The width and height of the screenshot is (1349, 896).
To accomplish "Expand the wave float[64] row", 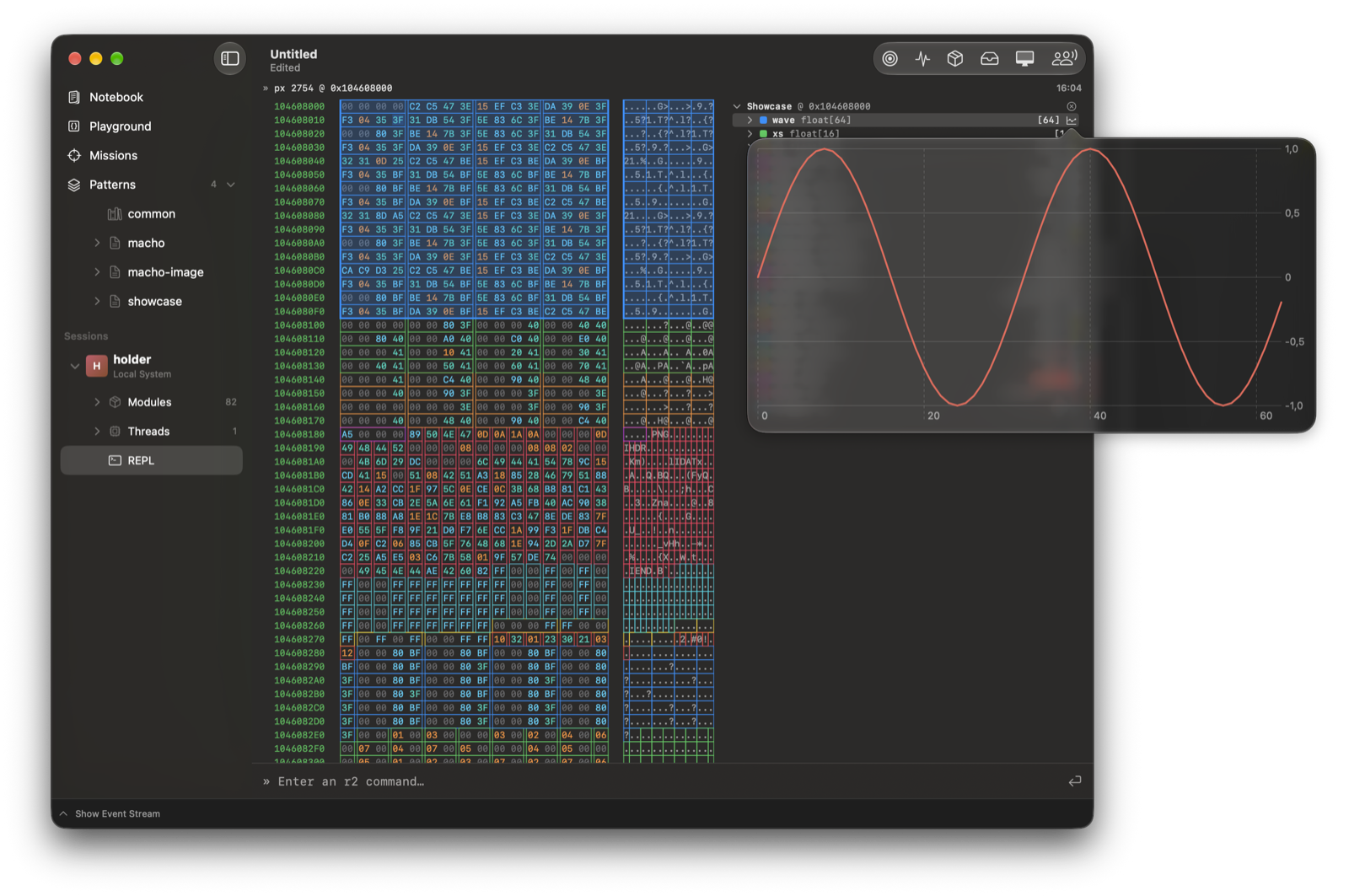I will [750, 120].
